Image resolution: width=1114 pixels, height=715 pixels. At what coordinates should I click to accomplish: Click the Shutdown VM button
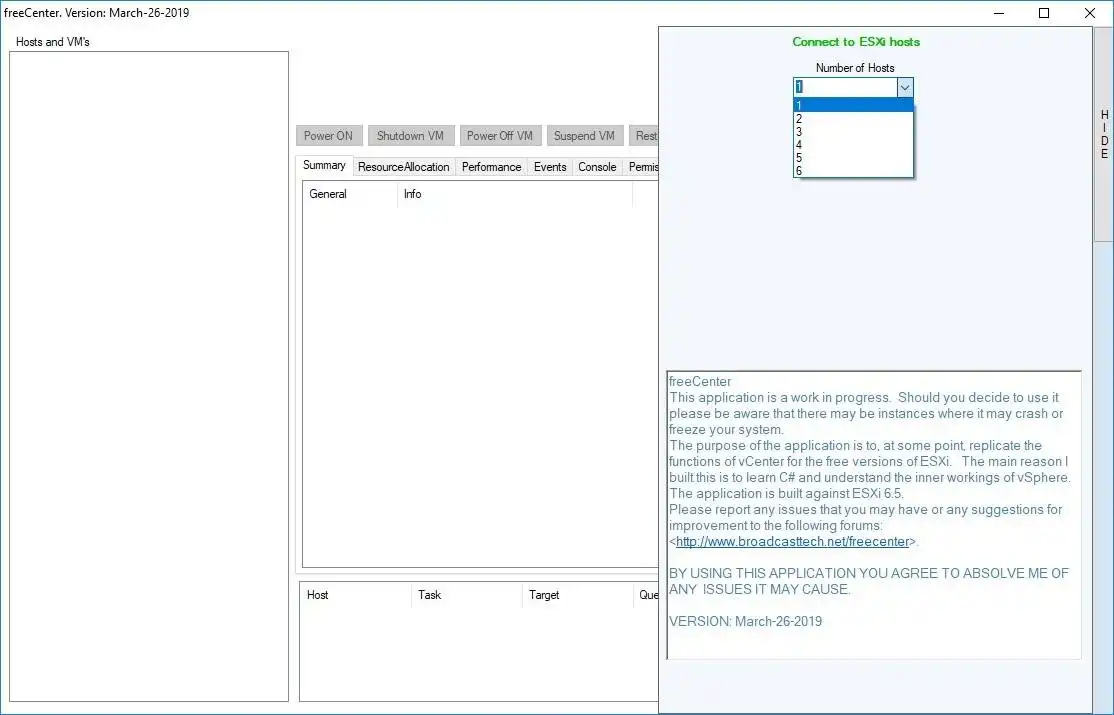(x=410, y=136)
